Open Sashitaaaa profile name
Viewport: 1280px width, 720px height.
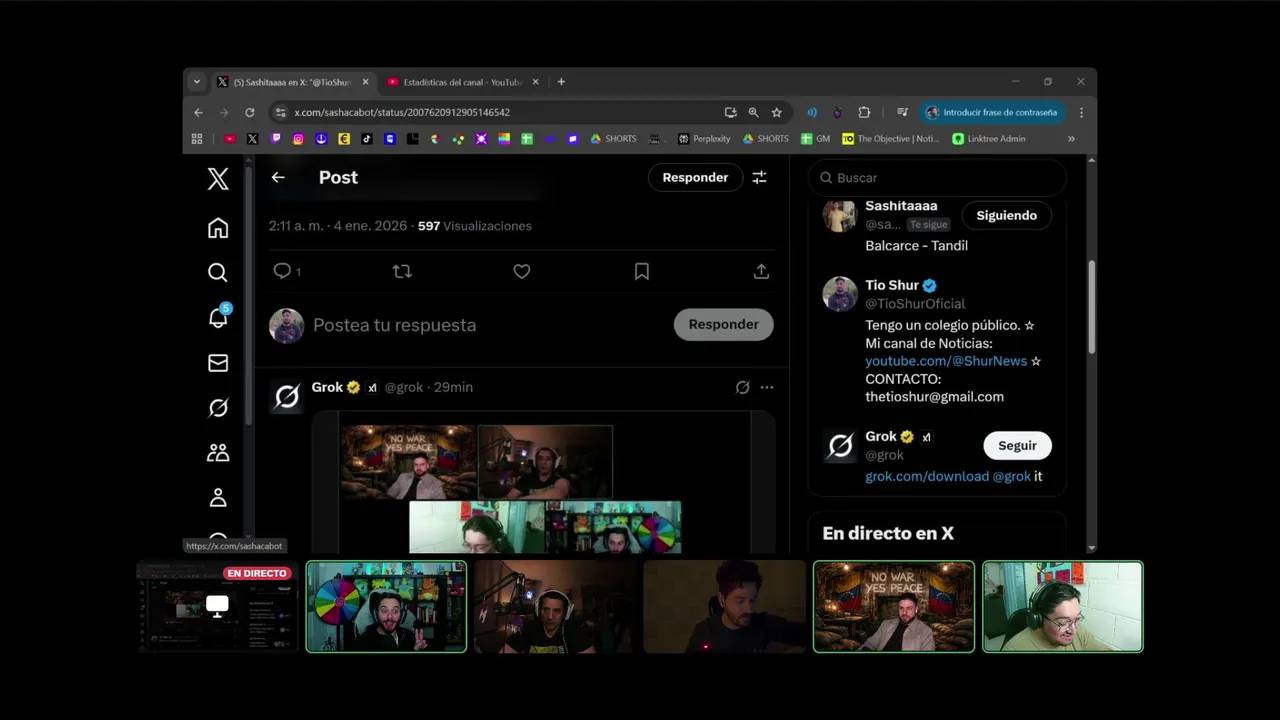tap(901, 206)
